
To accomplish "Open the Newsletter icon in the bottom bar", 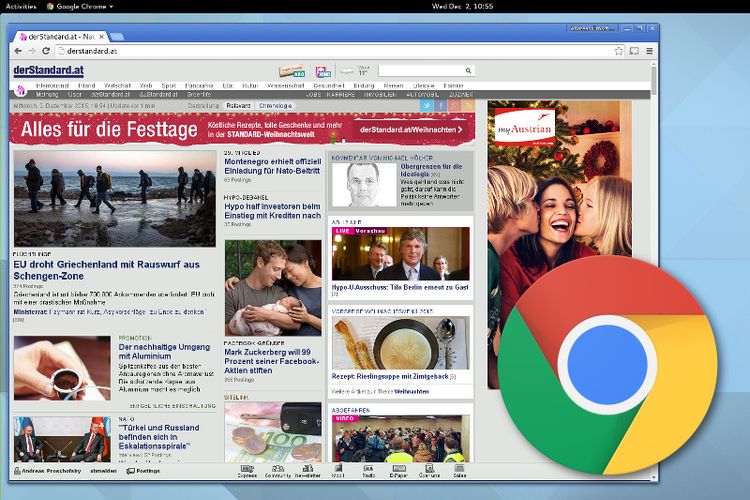I will 306,470.
